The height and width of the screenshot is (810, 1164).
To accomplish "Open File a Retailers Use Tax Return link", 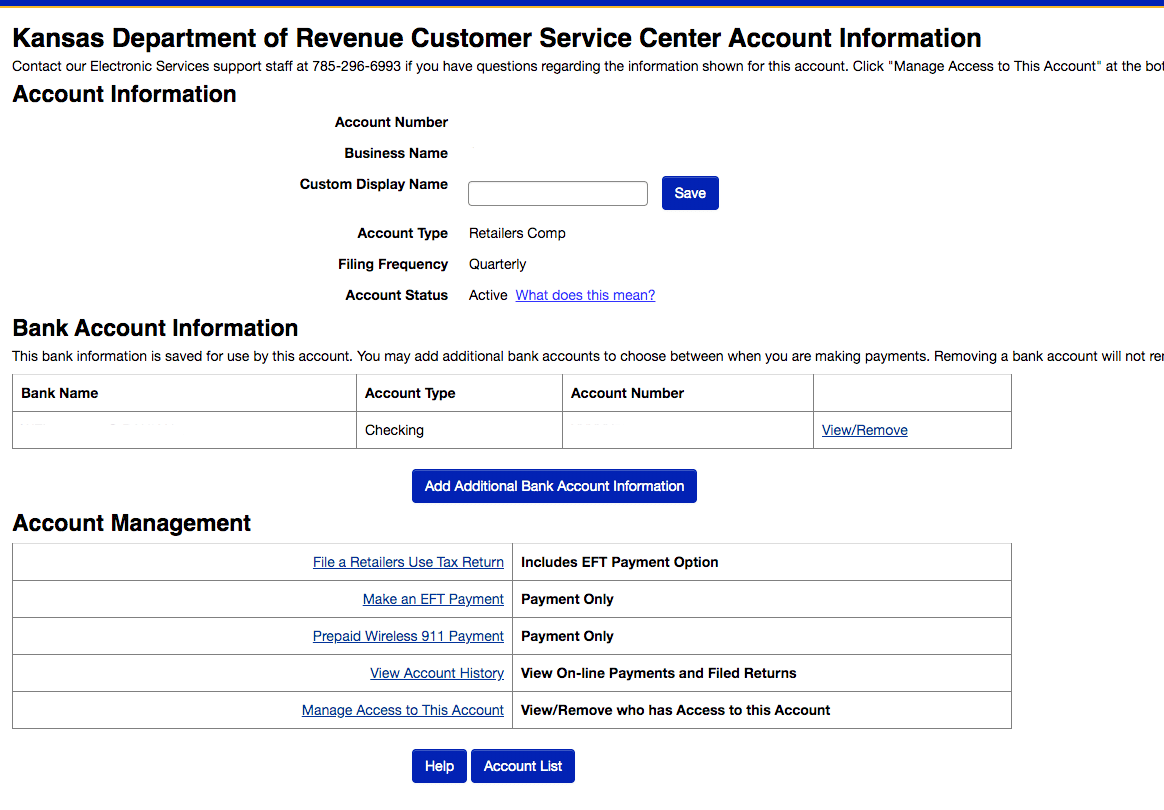I will coord(408,562).
